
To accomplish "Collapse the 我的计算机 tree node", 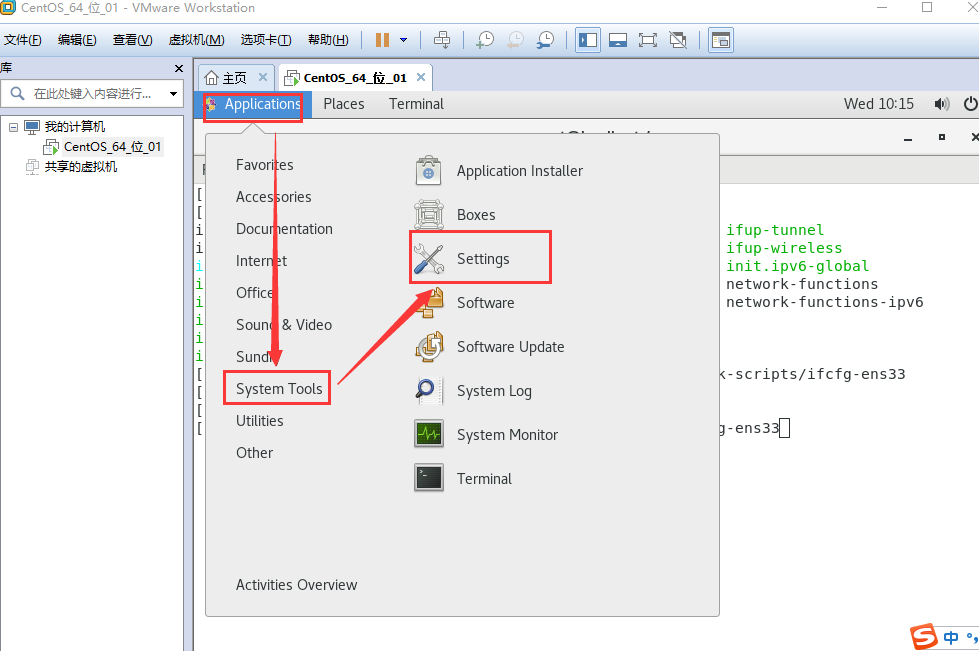I will pos(13,127).
